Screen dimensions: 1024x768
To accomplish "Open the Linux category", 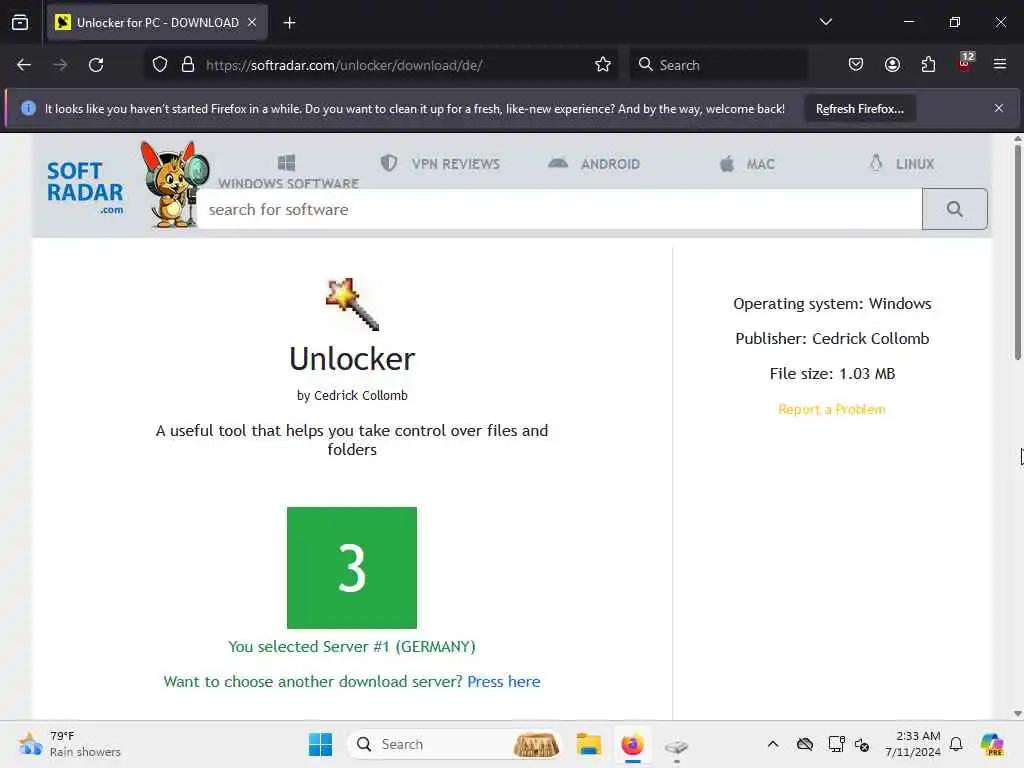I will [902, 163].
